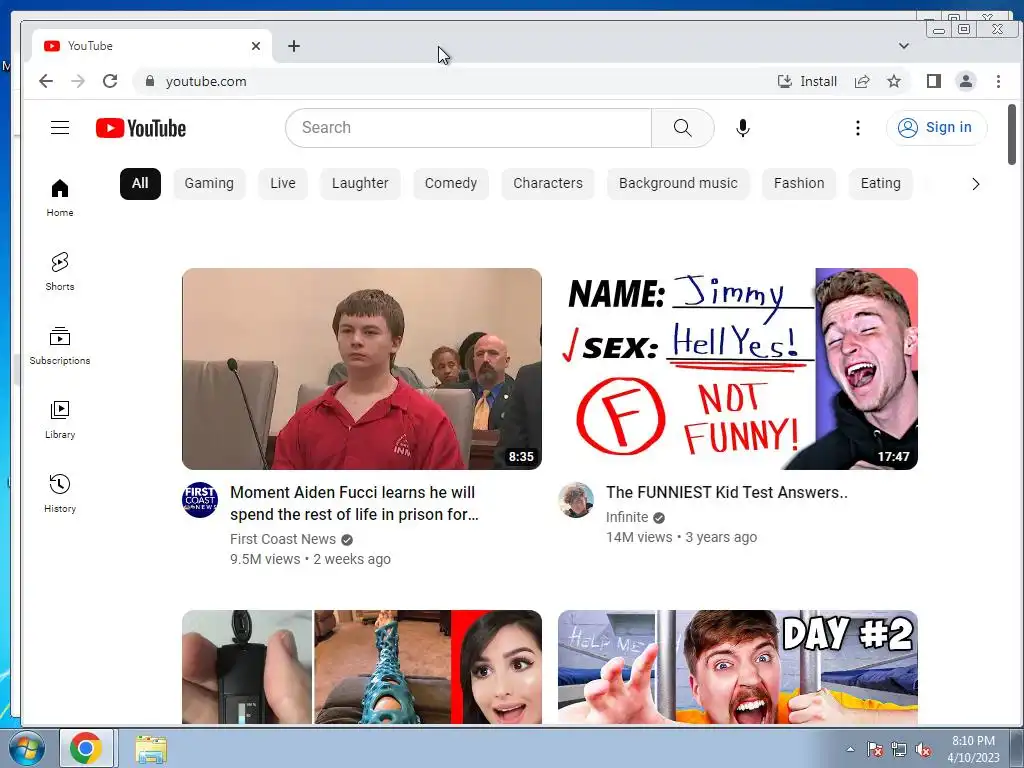Click the YouTube logo
This screenshot has width=1024, height=768.
click(x=140, y=128)
